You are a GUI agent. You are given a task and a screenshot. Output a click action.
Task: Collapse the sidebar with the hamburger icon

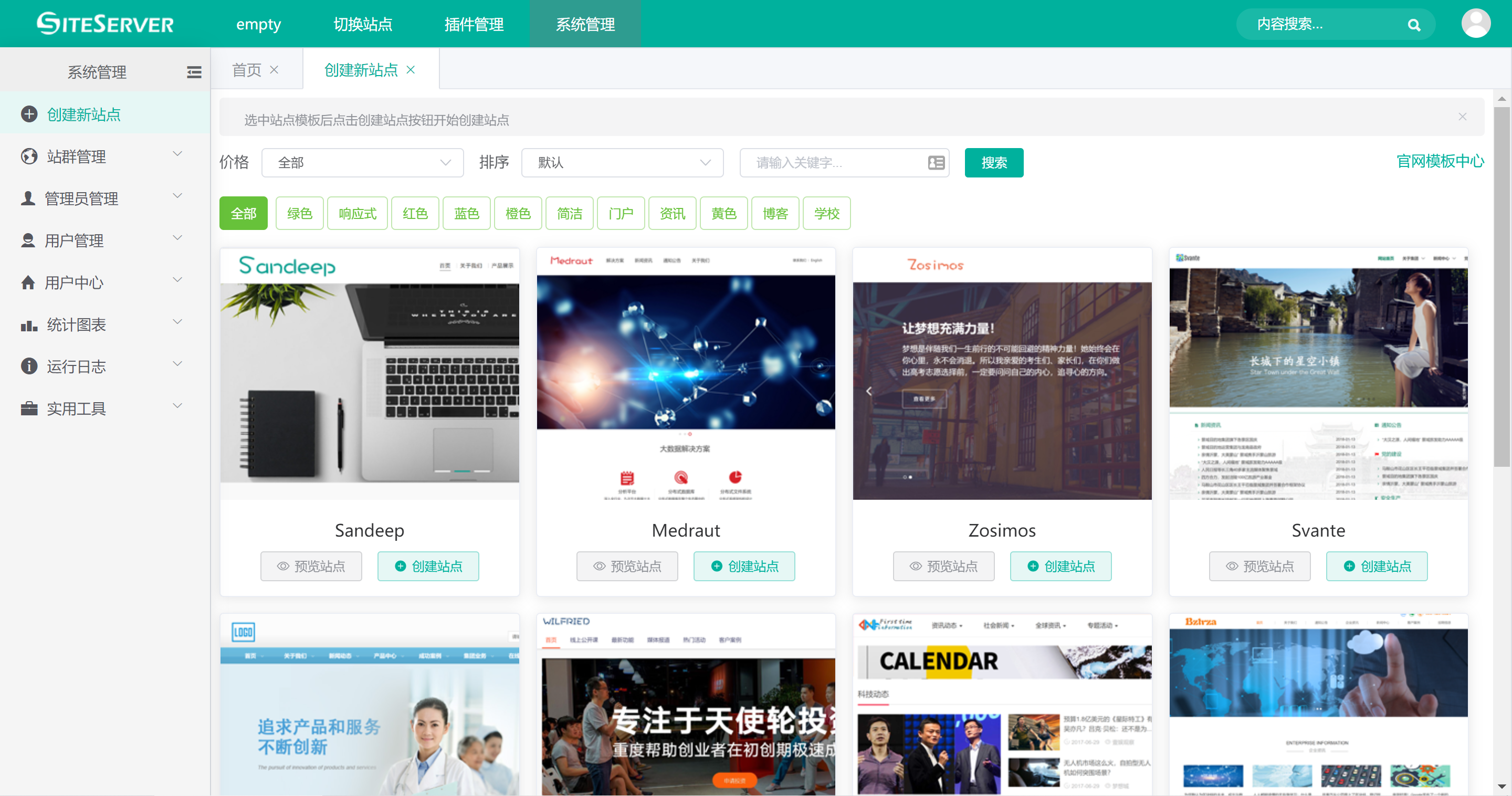[194, 71]
